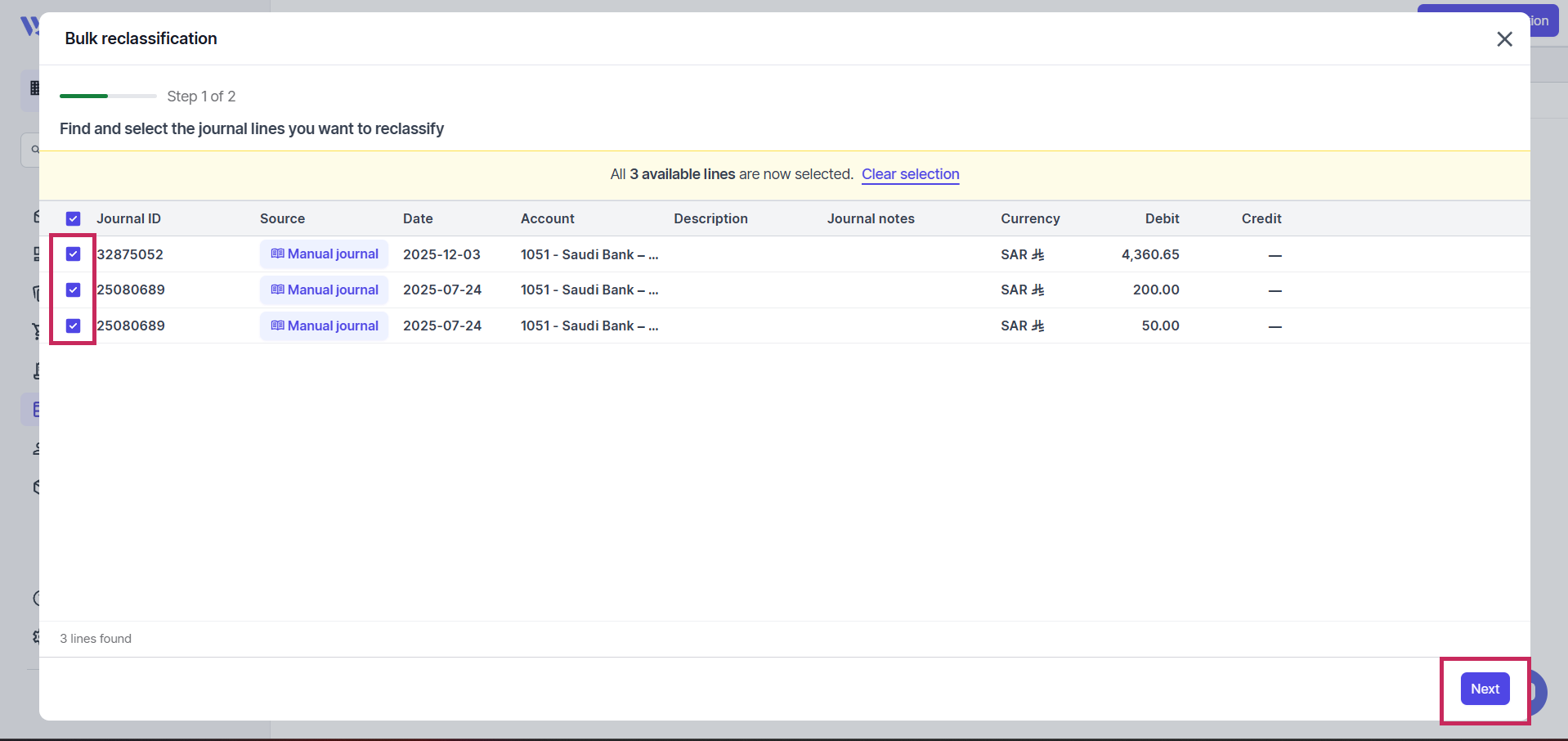
Task: Click the debit amount 200.00
Action: [x=1156, y=290]
